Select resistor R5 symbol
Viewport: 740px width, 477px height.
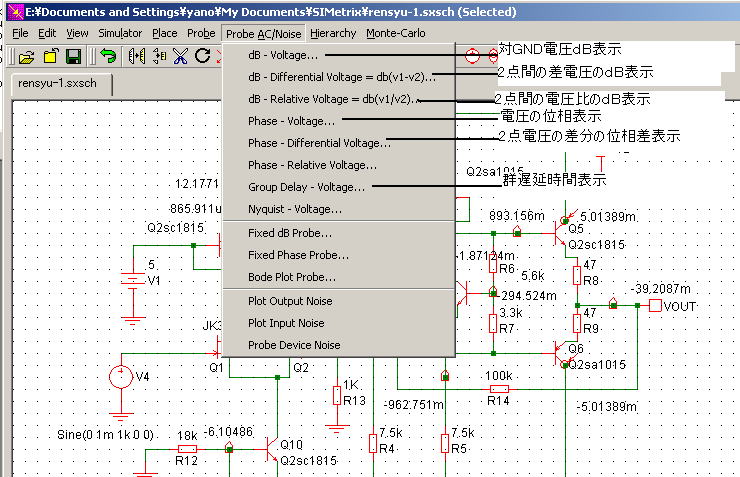pyautogui.click(x=445, y=444)
